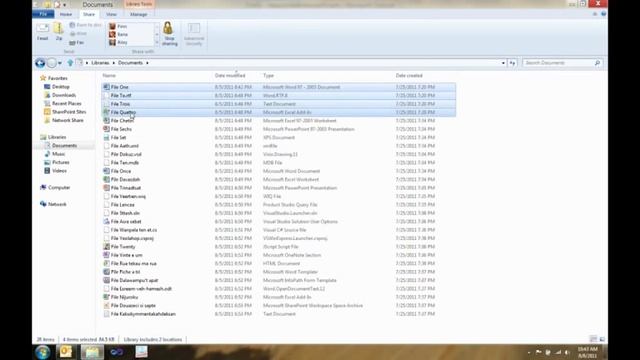Open Outlook from the taskbar
The height and width of the screenshot is (360, 640).
66,351
